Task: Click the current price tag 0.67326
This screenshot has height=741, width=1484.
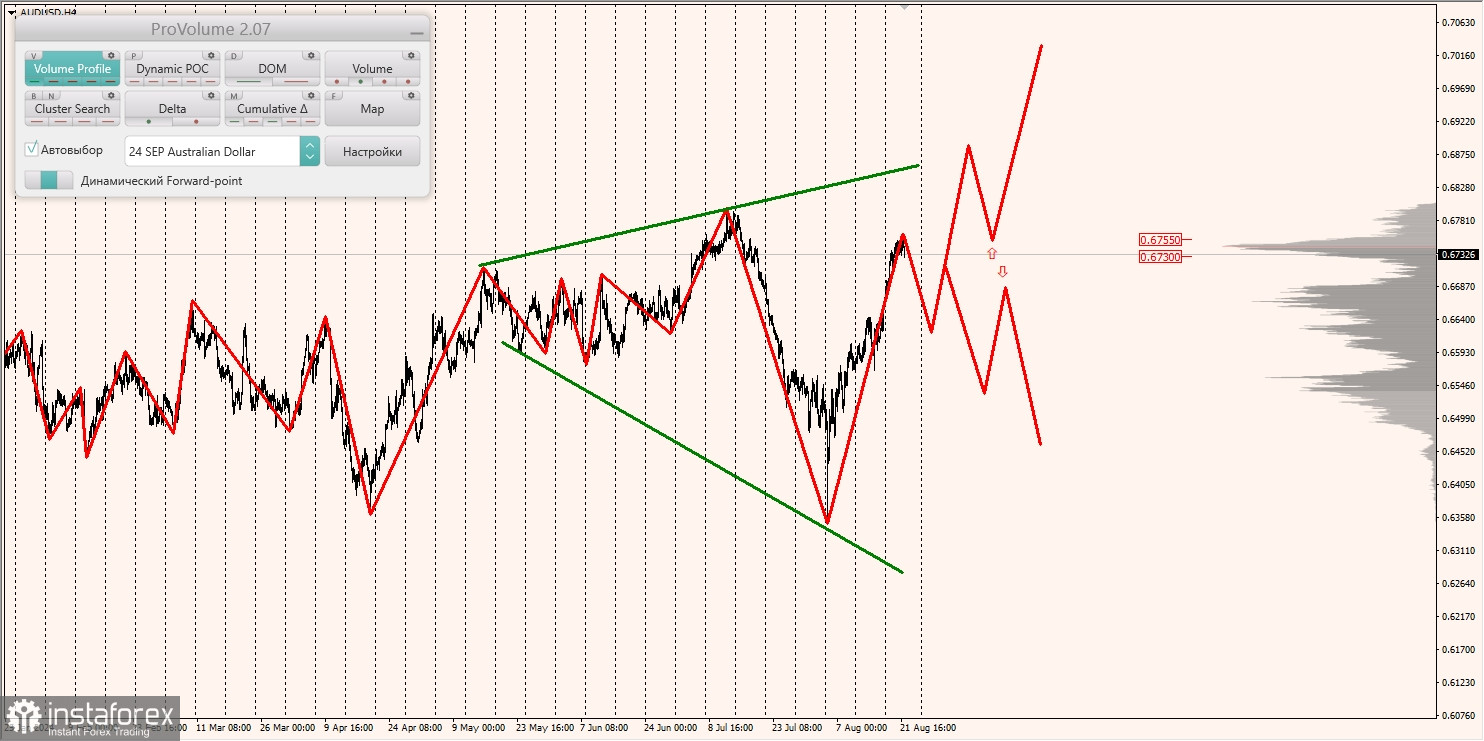Action: coord(1459,254)
